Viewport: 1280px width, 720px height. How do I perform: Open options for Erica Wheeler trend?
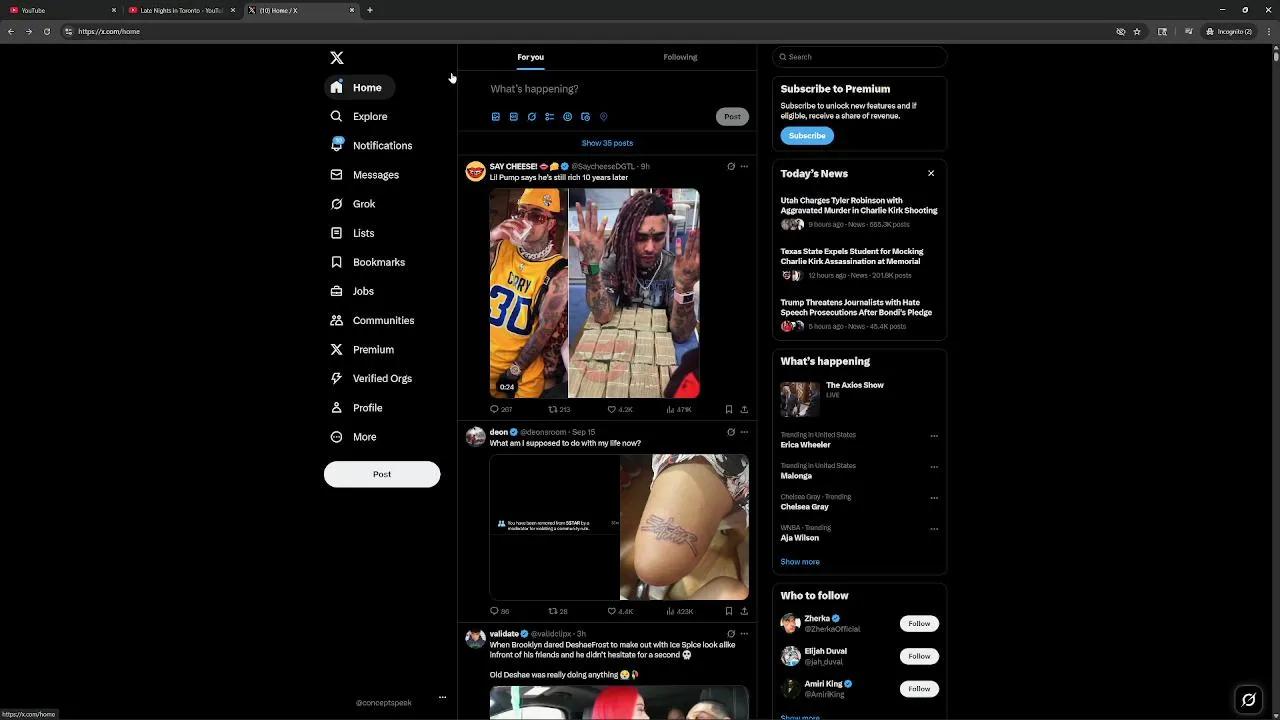point(934,436)
